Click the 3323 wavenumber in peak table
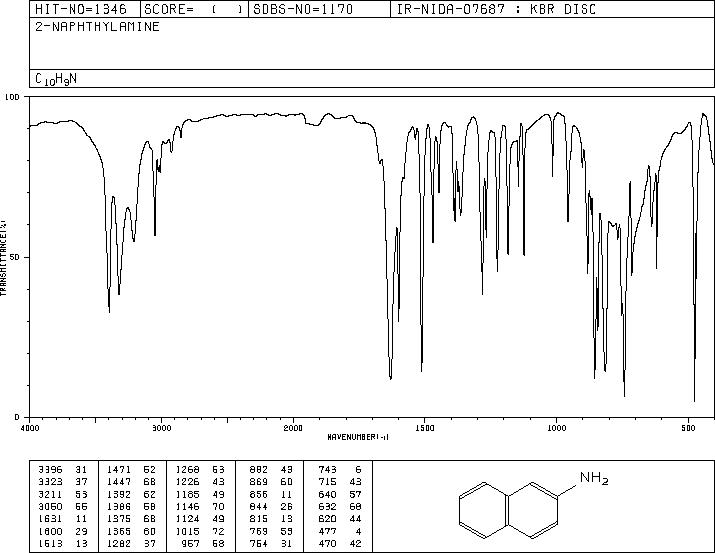715x553 pixels. [50, 482]
